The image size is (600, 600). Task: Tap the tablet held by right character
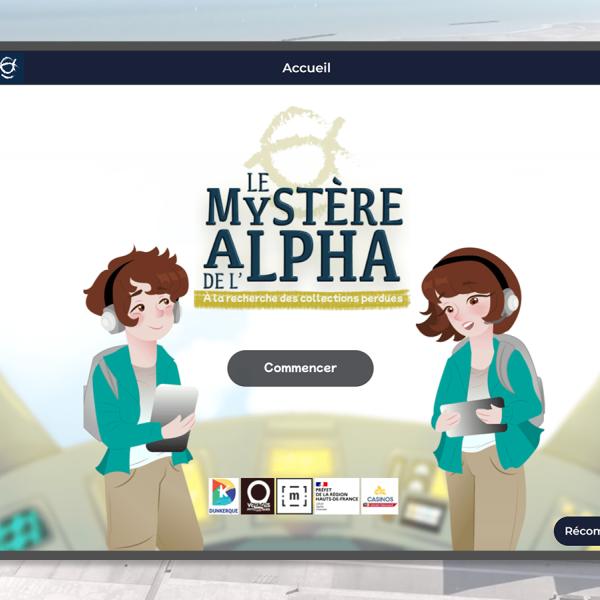pyautogui.click(x=474, y=415)
